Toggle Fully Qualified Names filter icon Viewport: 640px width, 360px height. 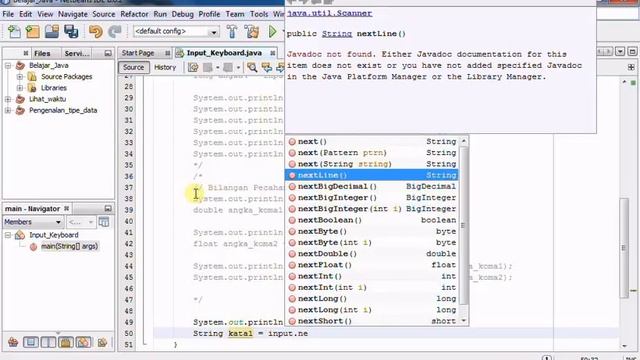[102, 342]
